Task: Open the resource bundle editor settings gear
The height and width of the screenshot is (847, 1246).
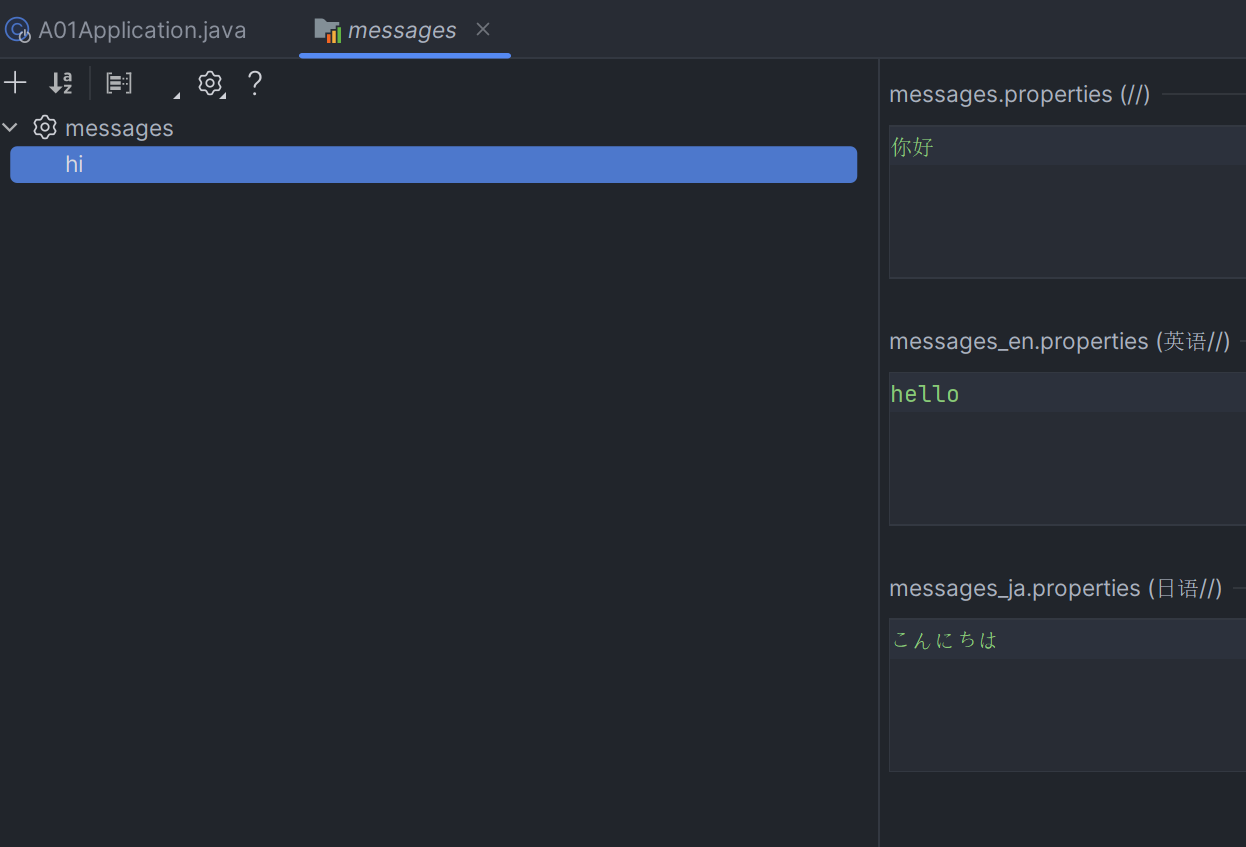Action: [209, 83]
